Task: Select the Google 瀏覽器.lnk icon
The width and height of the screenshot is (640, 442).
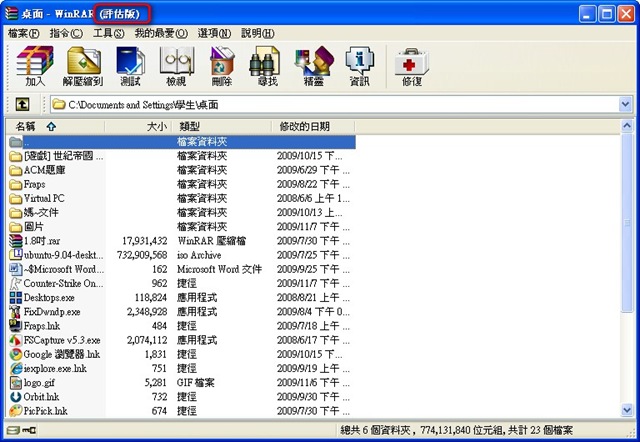Action: [x=16, y=354]
